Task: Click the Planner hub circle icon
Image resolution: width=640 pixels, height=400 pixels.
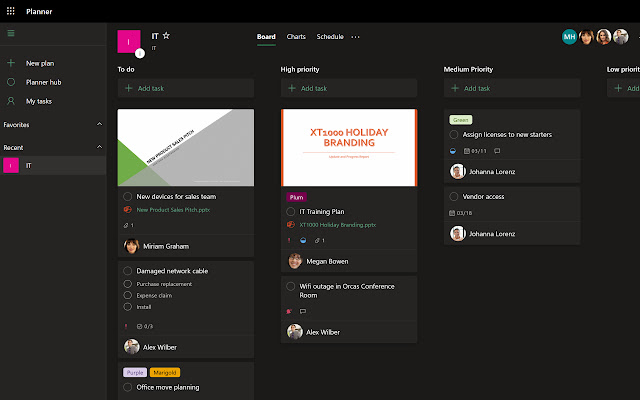Action: point(11,82)
